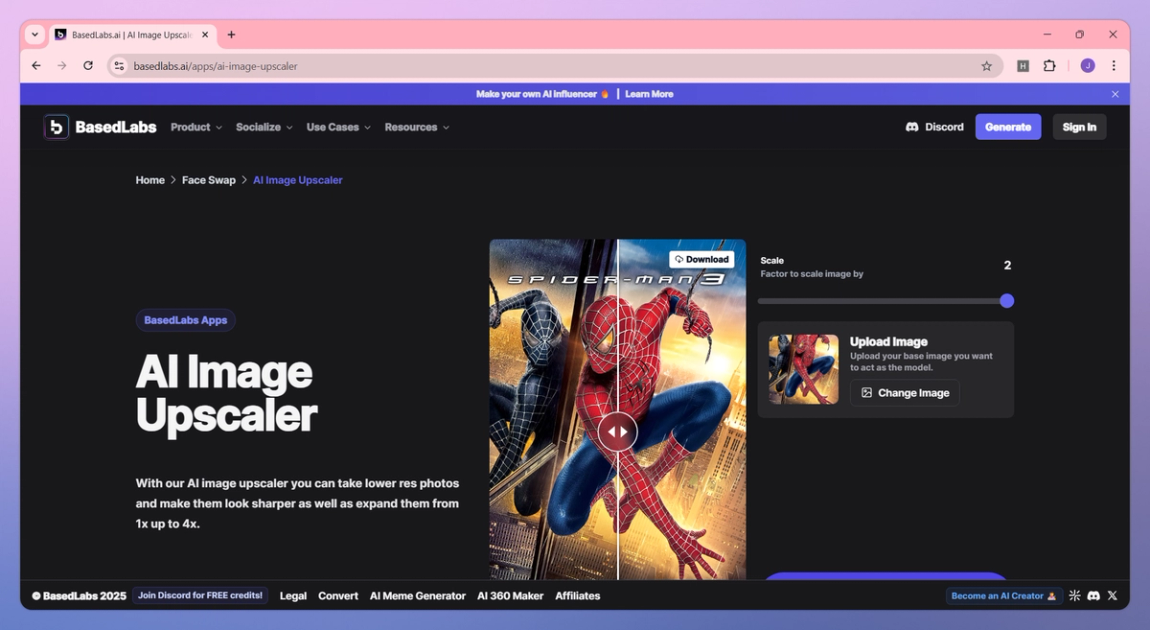Reload the page
Screen dimensions: 1150x630
[x=88, y=66]
